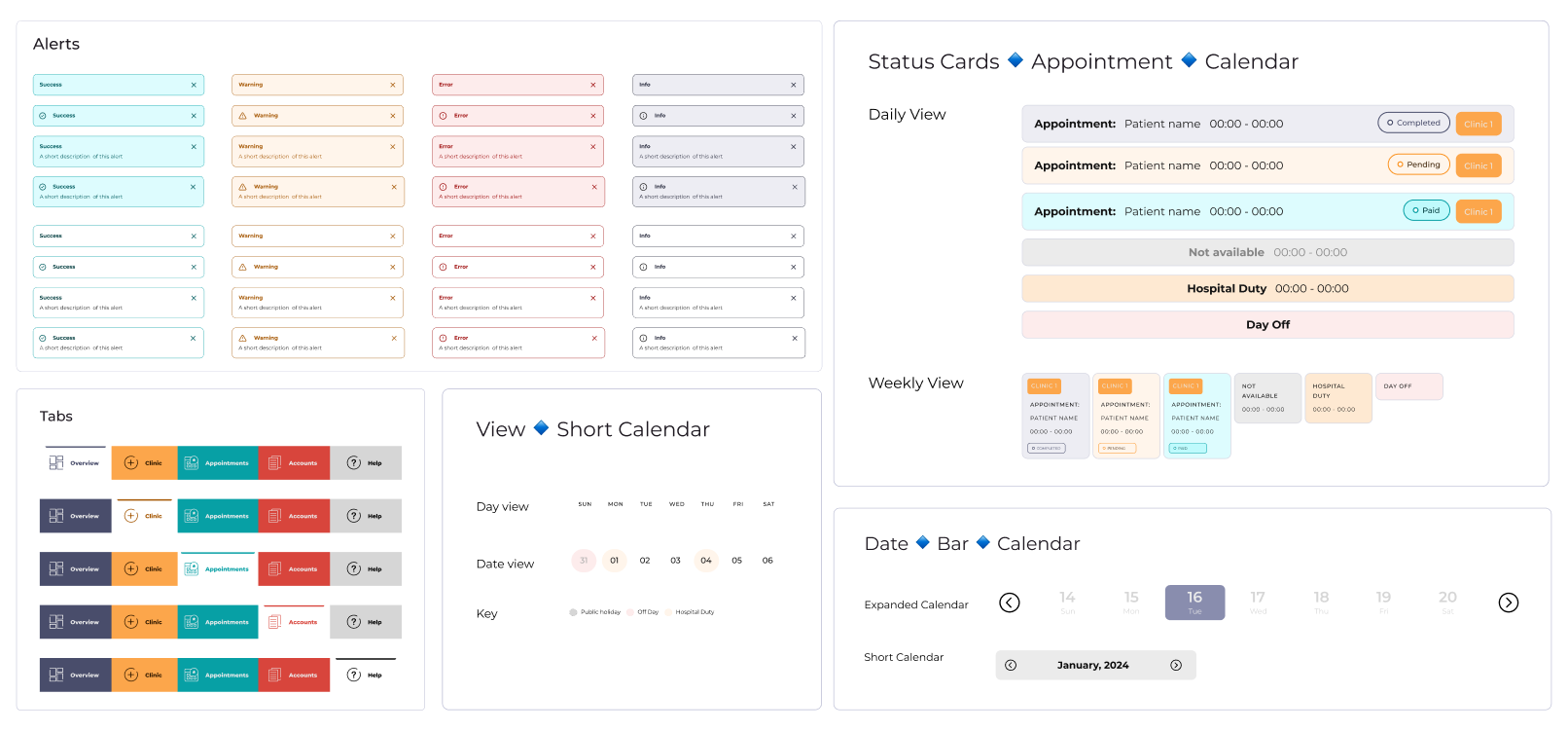This screenshot has height=731, width=1568.
Task: Click the Day Off bar in Daily View
Action: click(1267, 325)
